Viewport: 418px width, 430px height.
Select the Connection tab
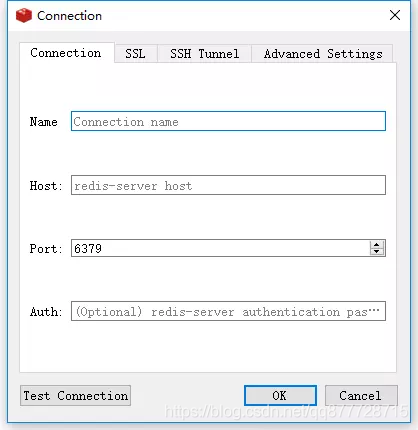66,53
